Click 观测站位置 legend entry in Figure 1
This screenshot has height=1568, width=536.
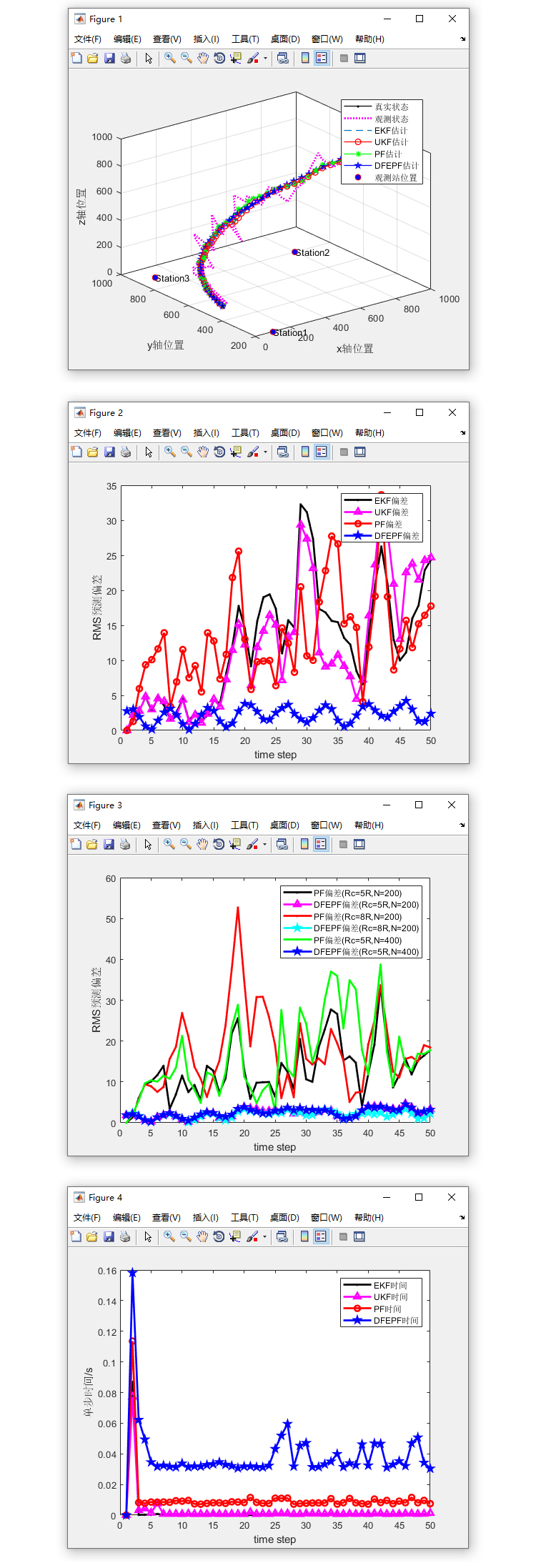pos(382,178)
